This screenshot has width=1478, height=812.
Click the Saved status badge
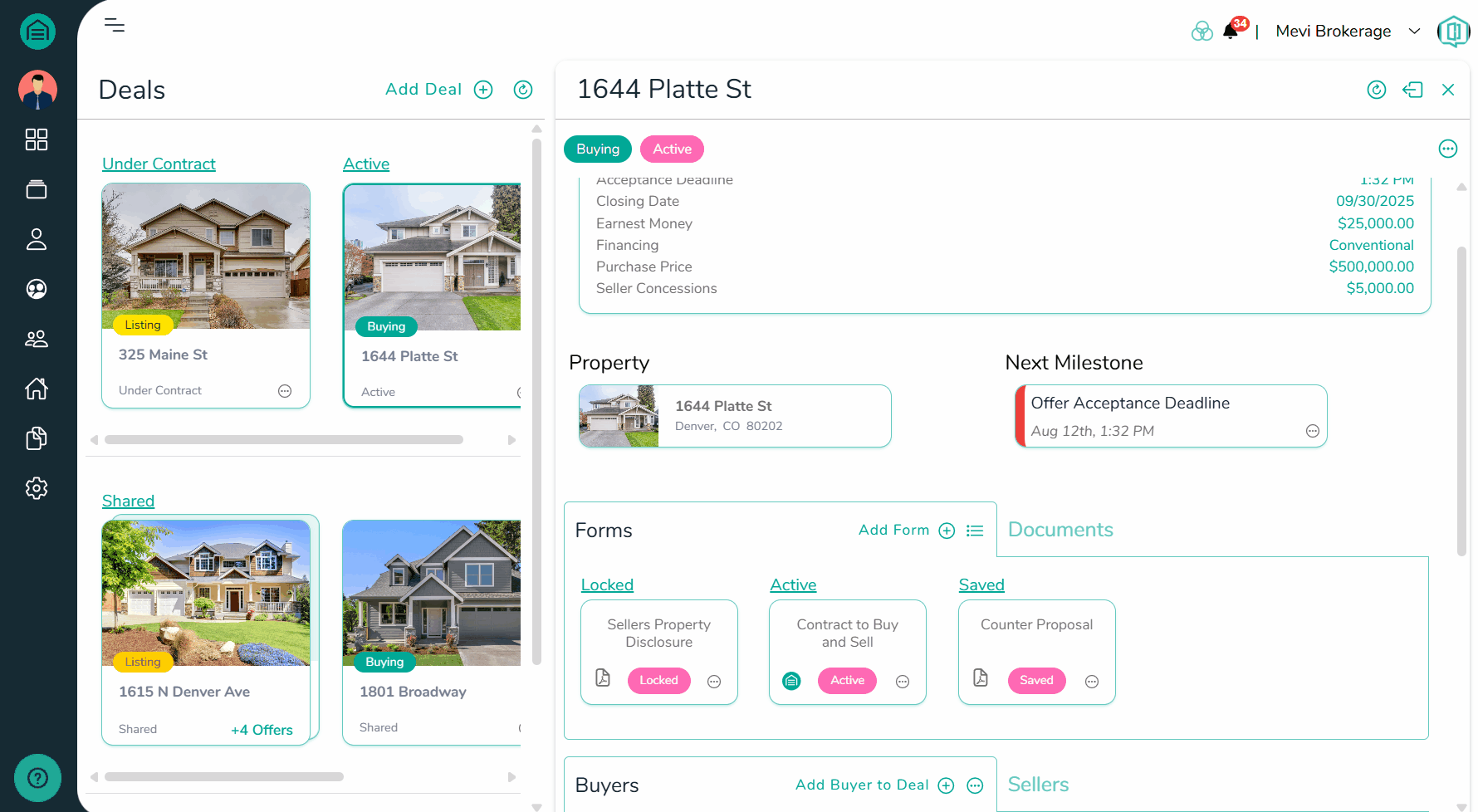1037,681
